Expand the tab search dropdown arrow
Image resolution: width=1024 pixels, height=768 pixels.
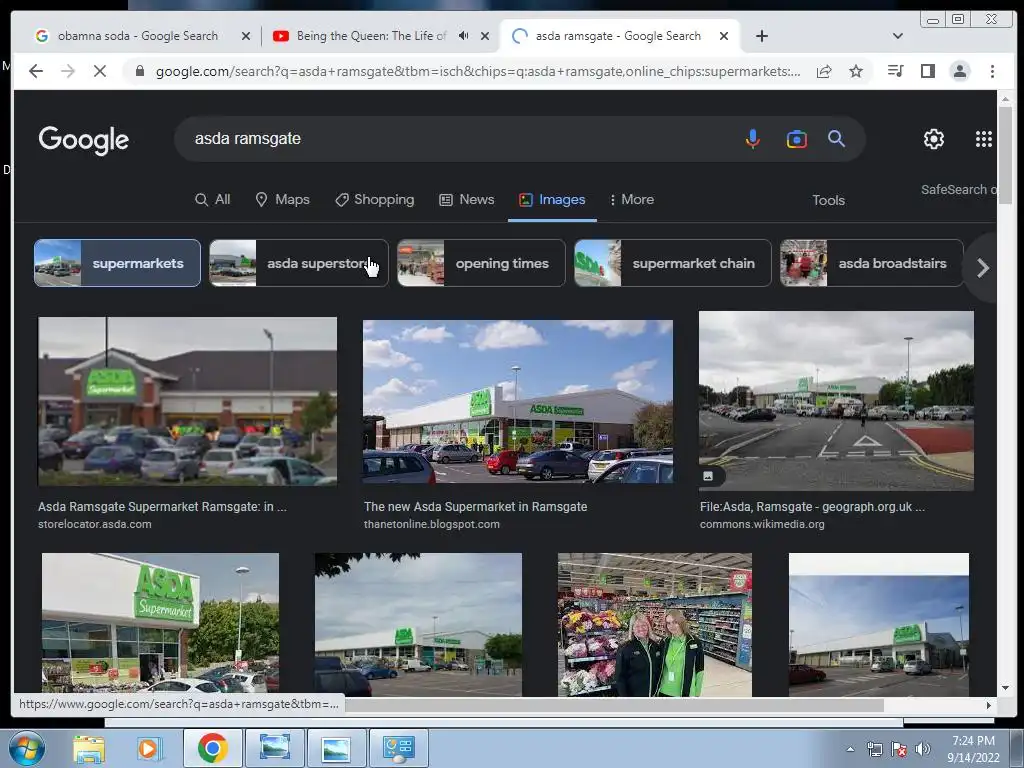(898, 36)
